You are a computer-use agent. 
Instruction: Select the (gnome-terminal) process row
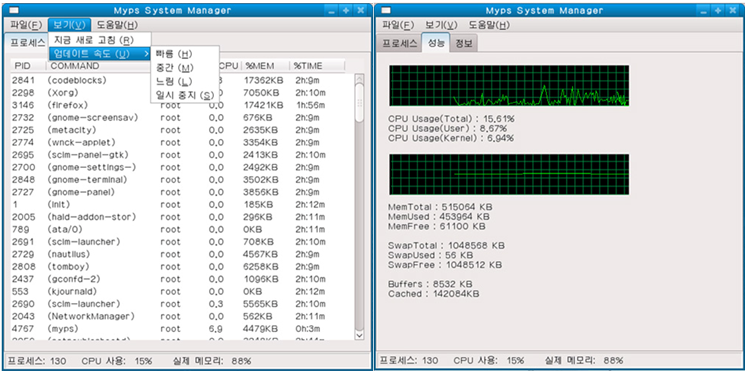[x=182, y=180]
